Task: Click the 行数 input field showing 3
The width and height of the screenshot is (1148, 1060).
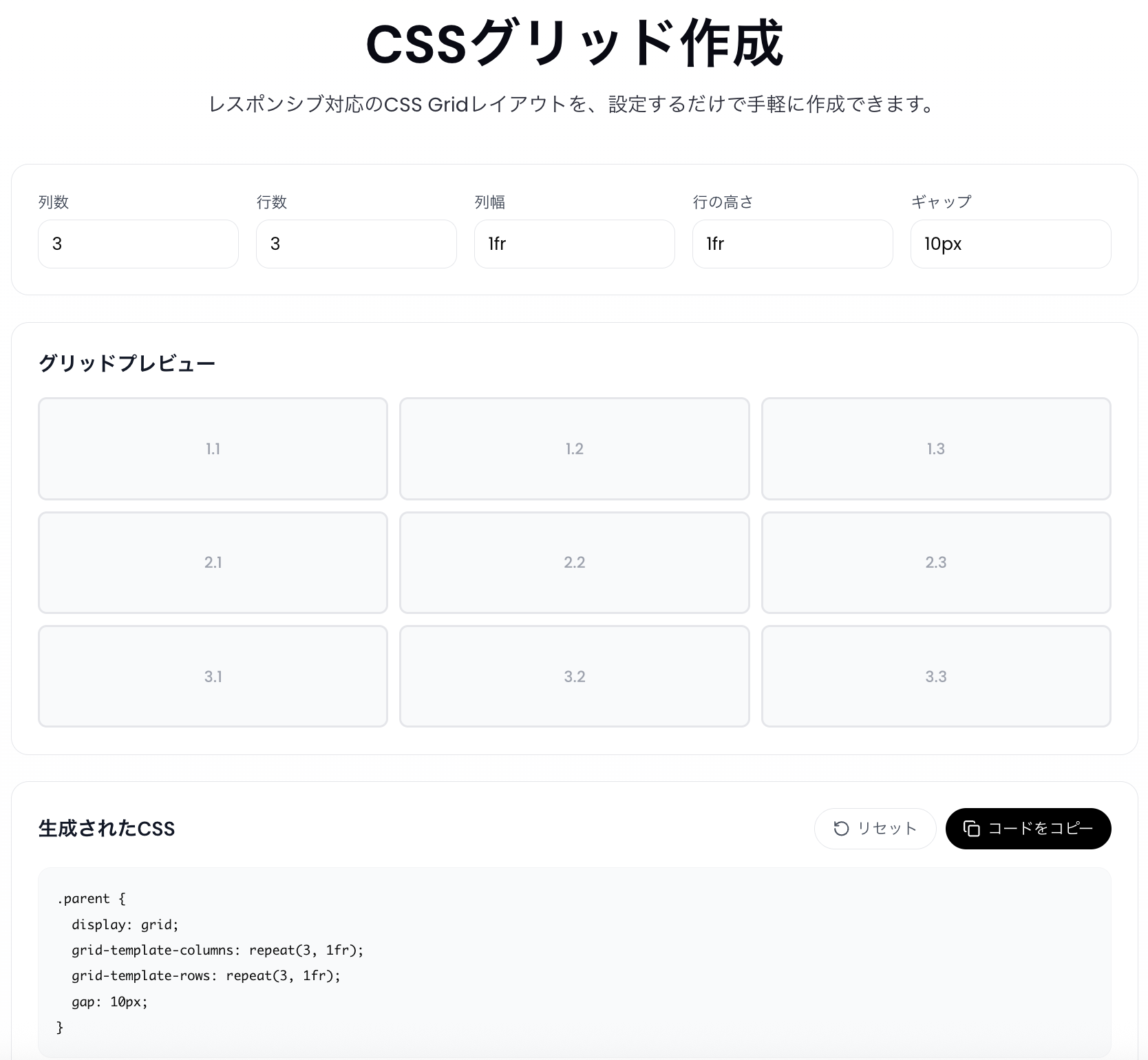Action: (x=357, y=244)
